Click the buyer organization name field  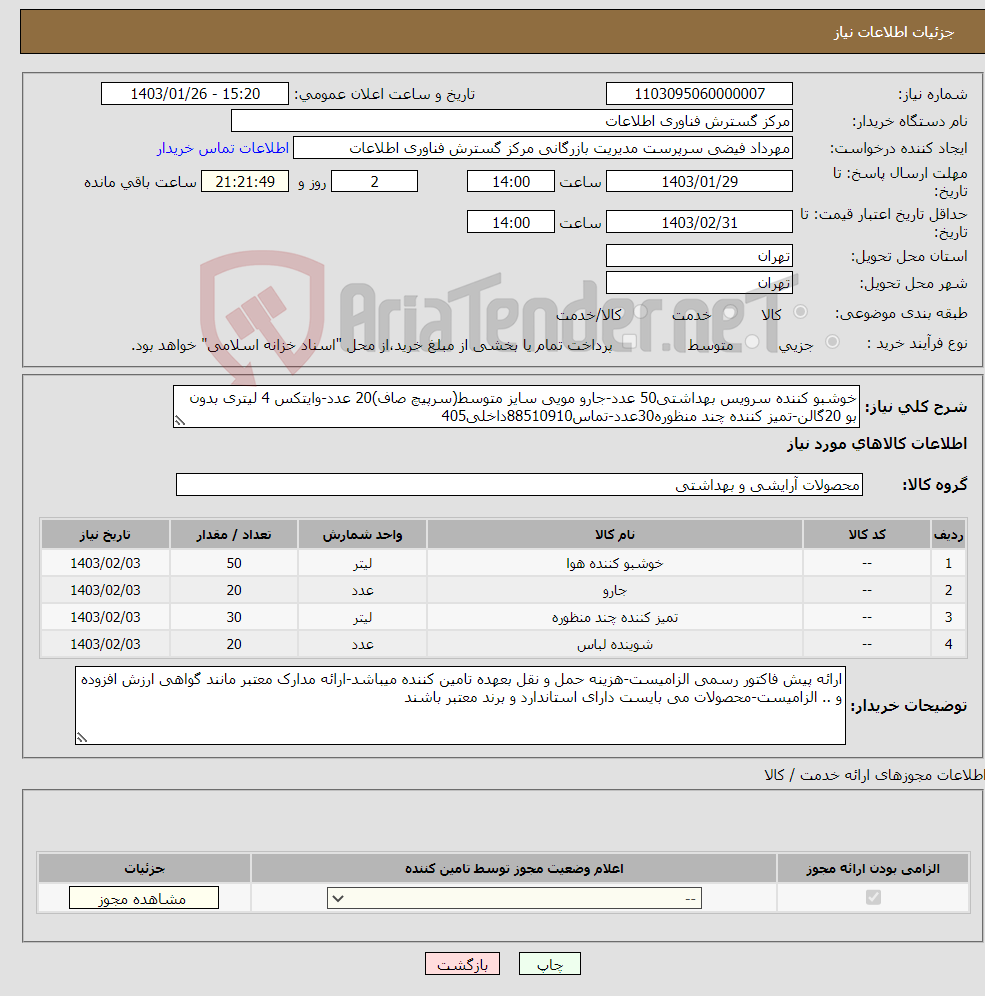(512, 121)
